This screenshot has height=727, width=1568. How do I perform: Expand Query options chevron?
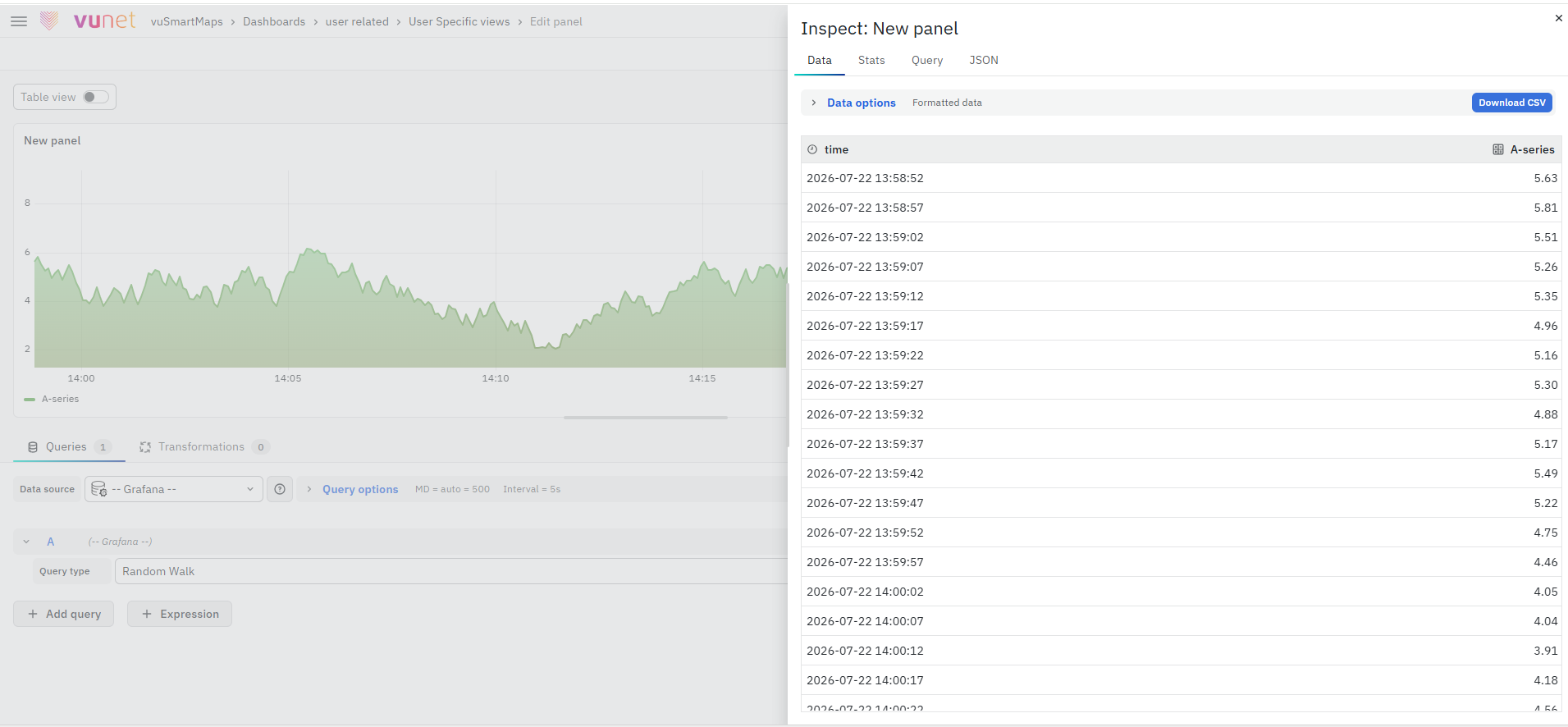[x=309, y=489]
